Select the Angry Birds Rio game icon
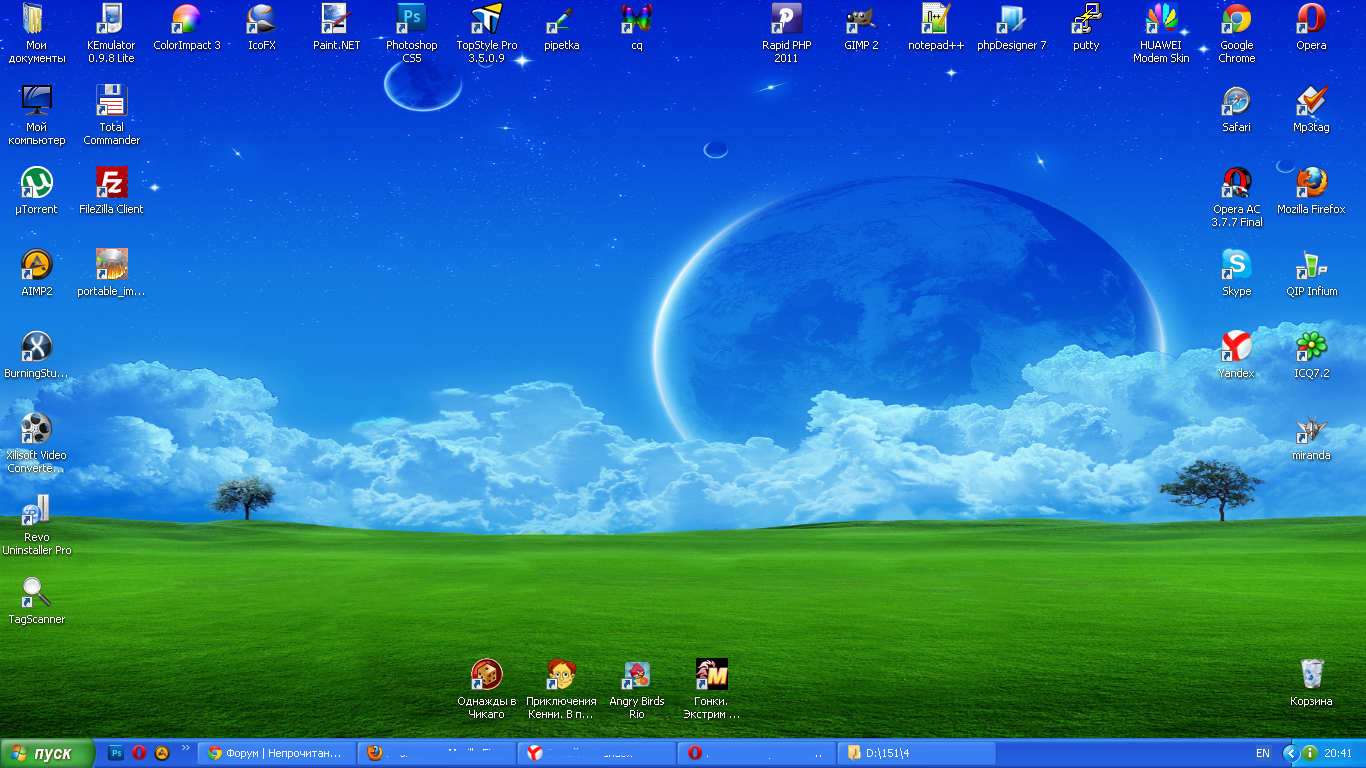The image size is (1366, 768). coord(636,675)
